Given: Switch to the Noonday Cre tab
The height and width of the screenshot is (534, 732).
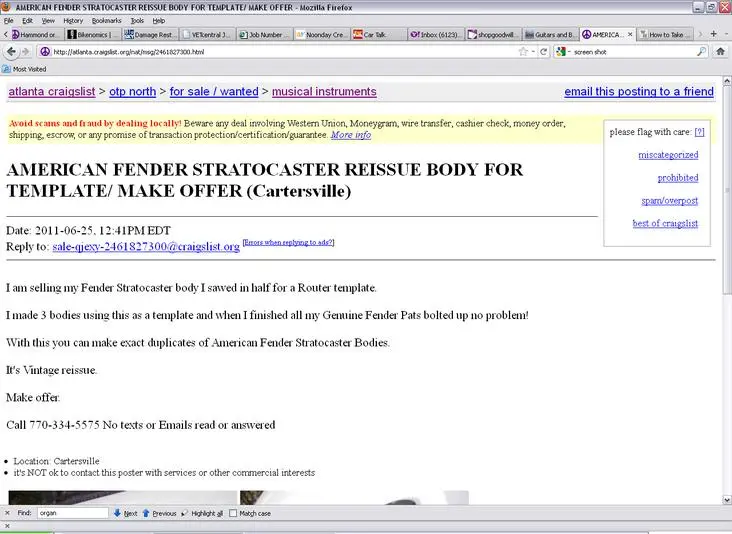Looking at the screenshot, I should pyautogui.click(x=322, y=35).
